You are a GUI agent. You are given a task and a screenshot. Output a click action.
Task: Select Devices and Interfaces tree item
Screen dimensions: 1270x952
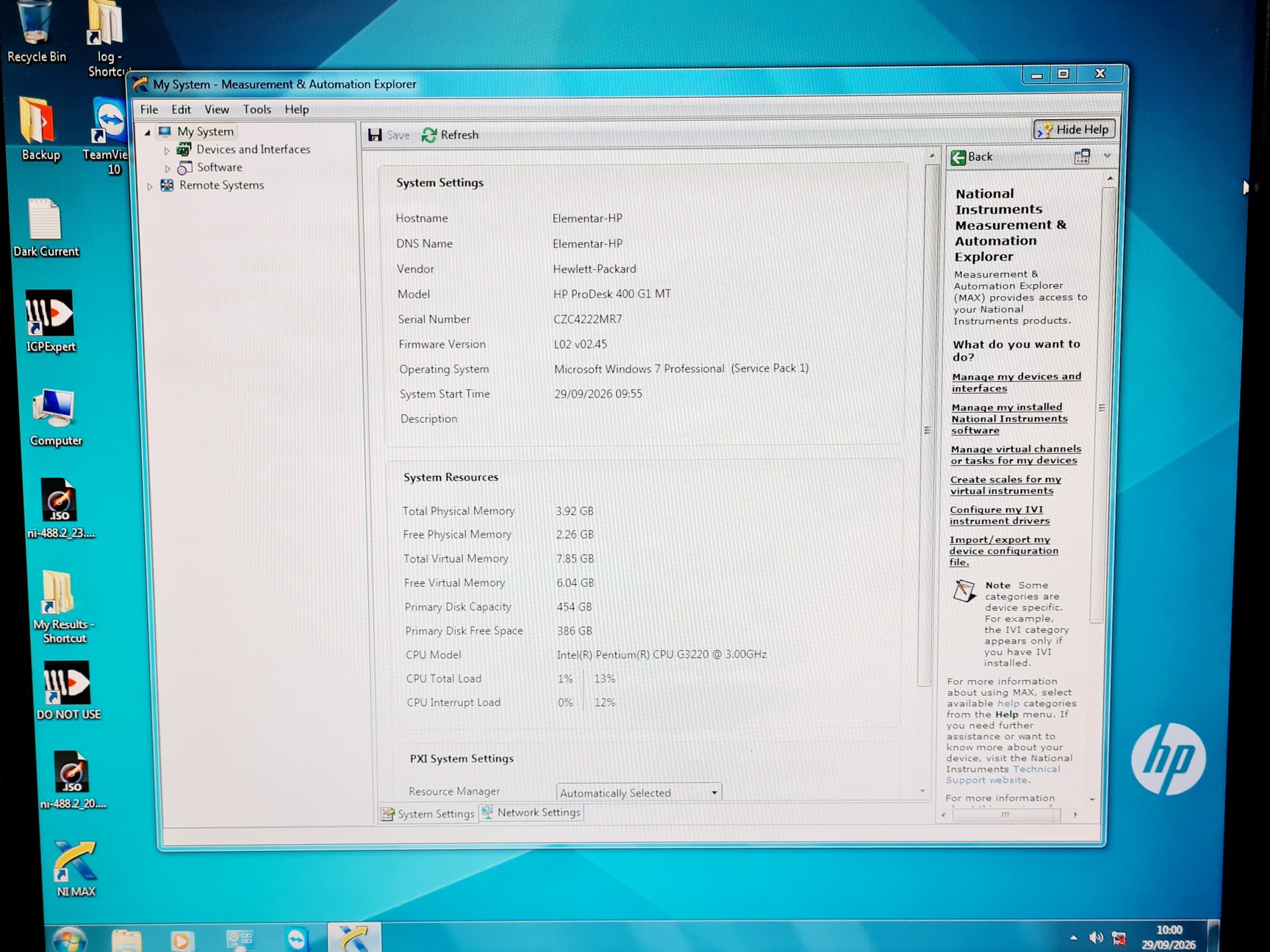click(x=253, y=149)
